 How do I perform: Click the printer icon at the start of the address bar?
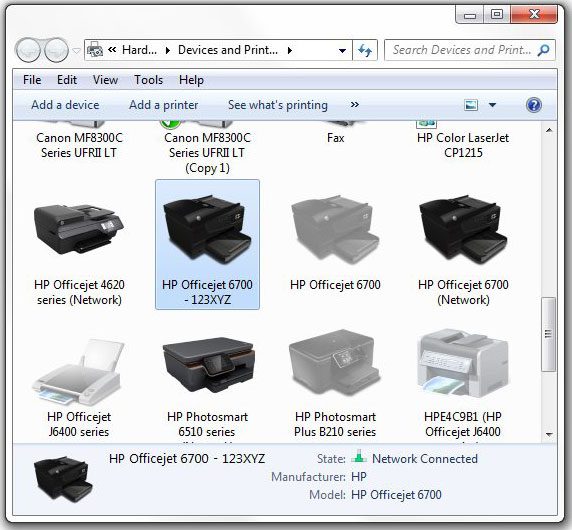pos(95,50)
